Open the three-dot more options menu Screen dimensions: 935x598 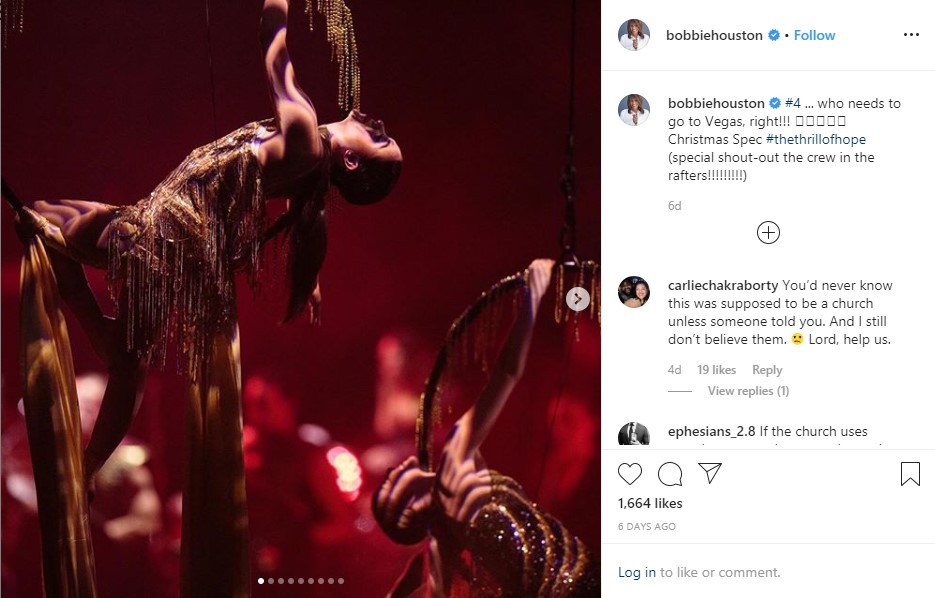coord(910,35)
